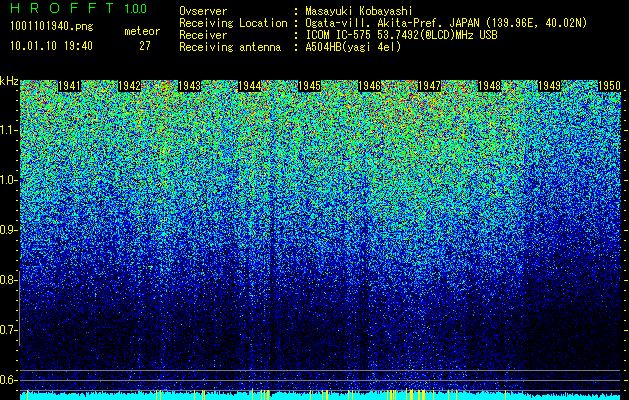Click the 1948 time marker
The width and height of the screenshot is (629, 400).
tap(489, 86)
